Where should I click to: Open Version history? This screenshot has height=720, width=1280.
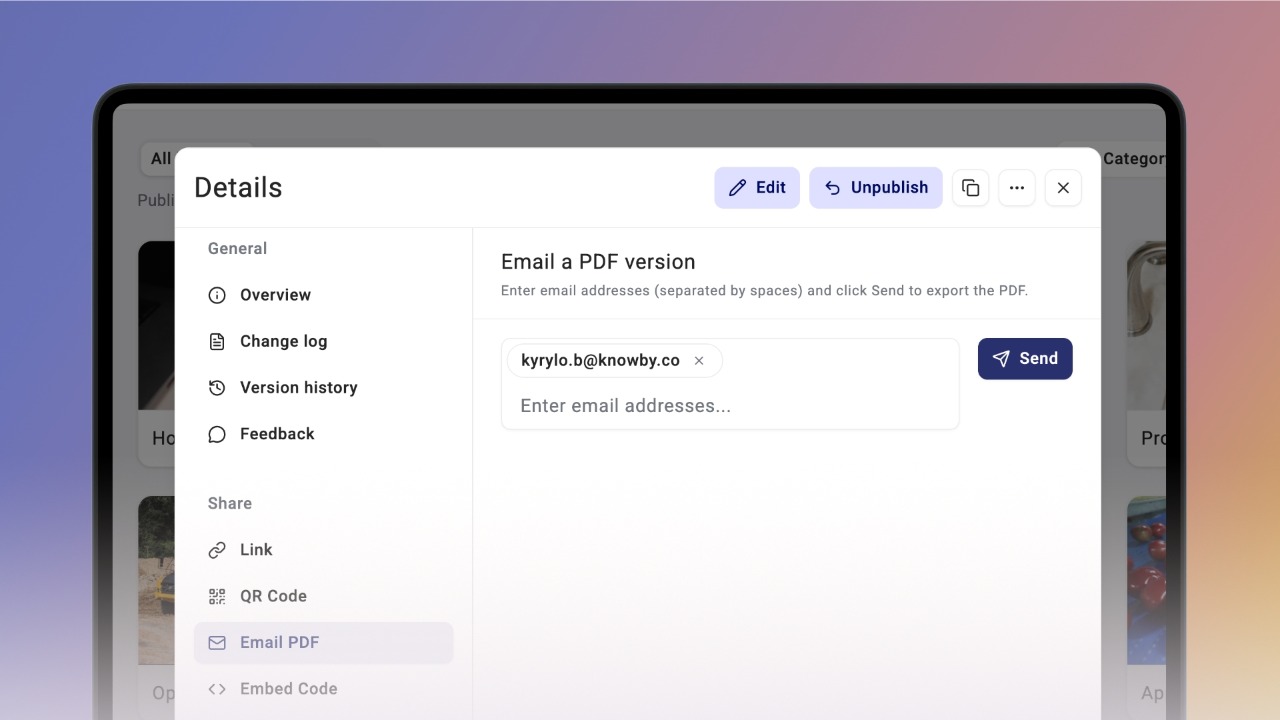point(323,387)
